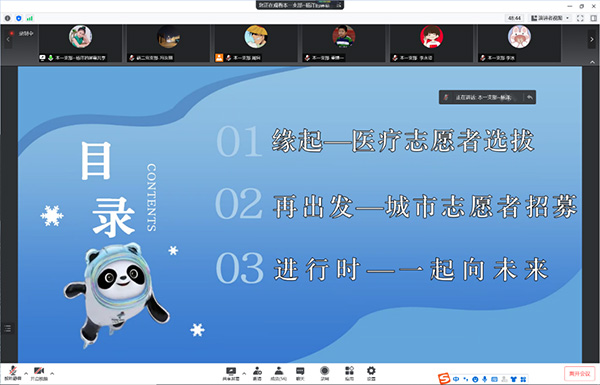Select participant with boy photo avatar
Screen dimensions: 600x385
tap(344, 37)
